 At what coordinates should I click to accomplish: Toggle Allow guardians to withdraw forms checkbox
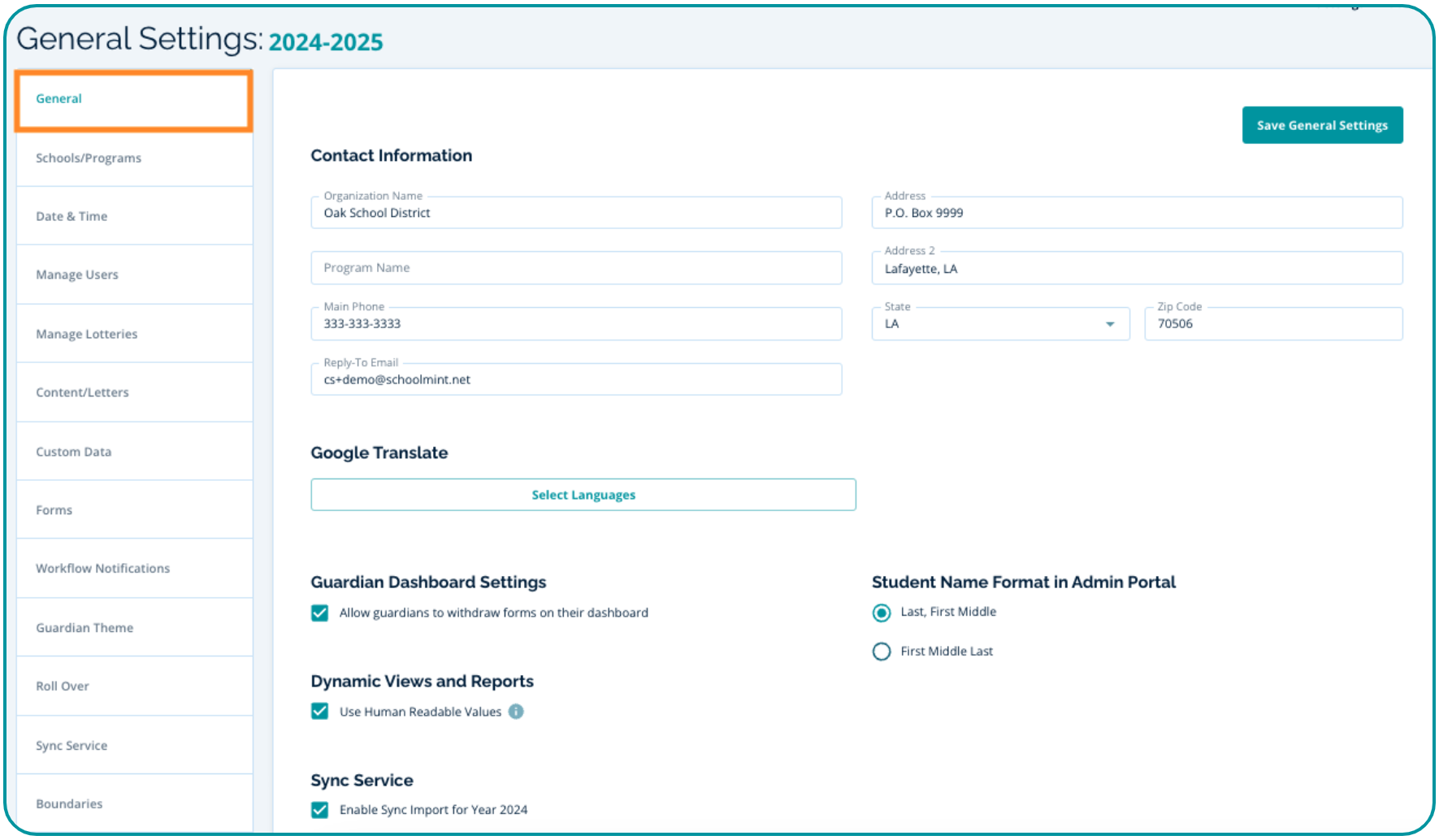(x=320, y=613)
